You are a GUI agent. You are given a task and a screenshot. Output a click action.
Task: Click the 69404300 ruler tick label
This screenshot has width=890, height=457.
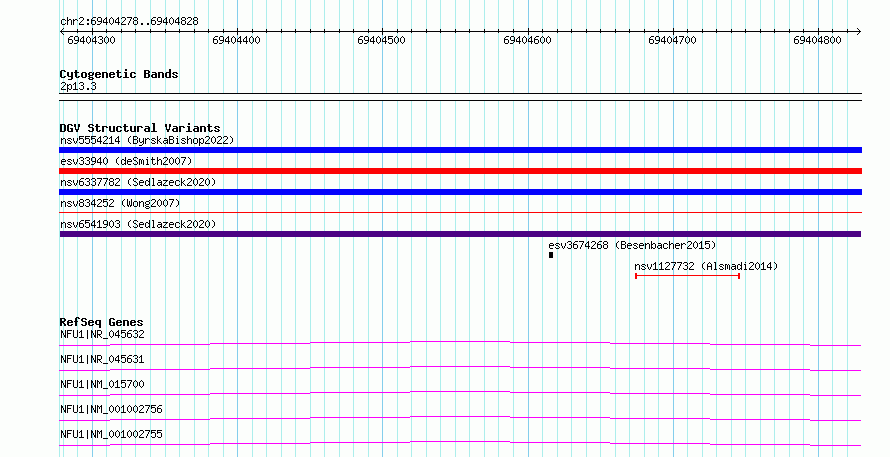(91, 40)
